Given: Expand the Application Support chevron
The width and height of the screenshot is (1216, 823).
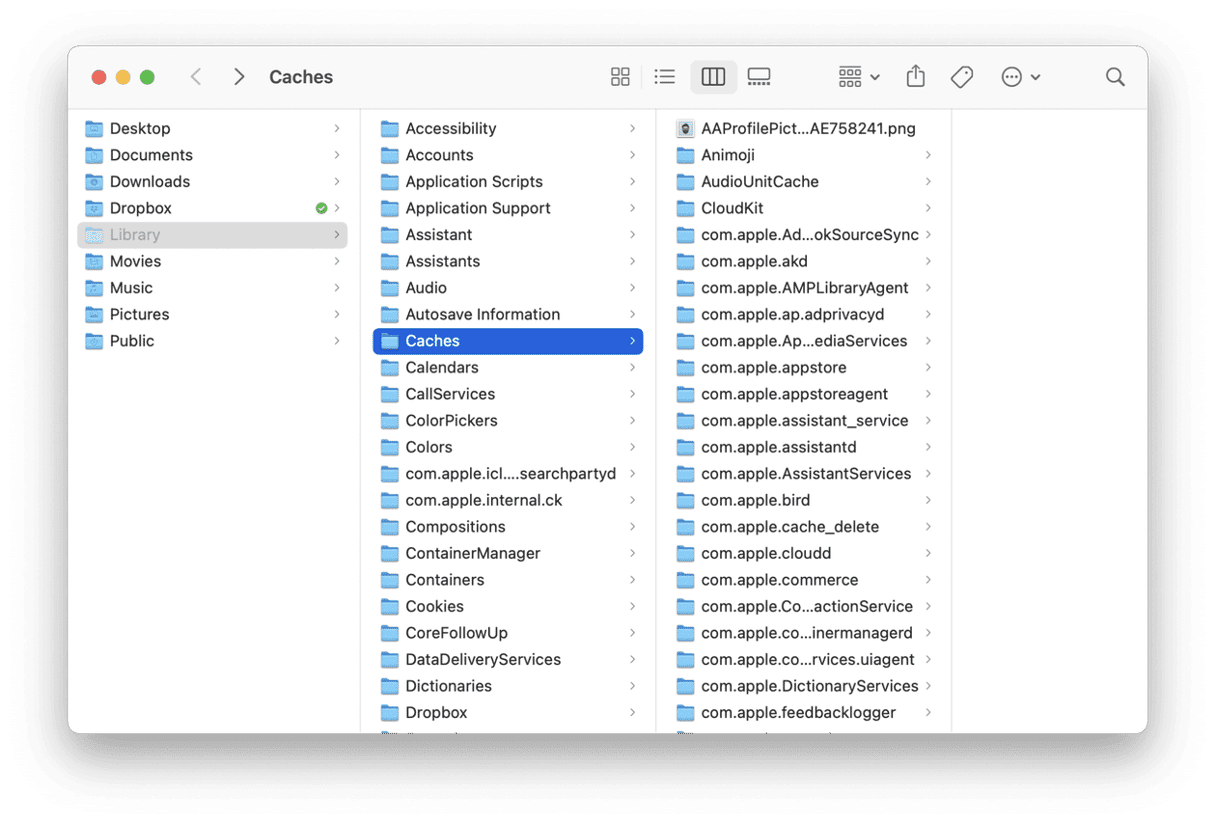Looking at the screenshot, I should point(632,208).
